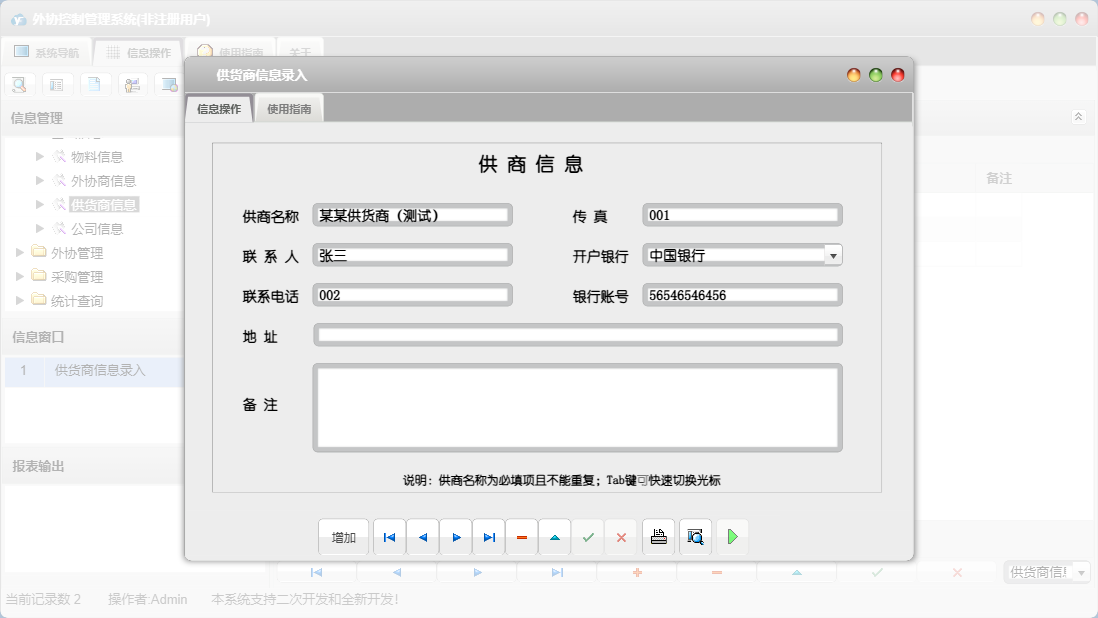Image resolution: width=1098 pixels, height=618 pixels.
Task: Expand the 外协管理 tree folder
Action: coord(21,253)
